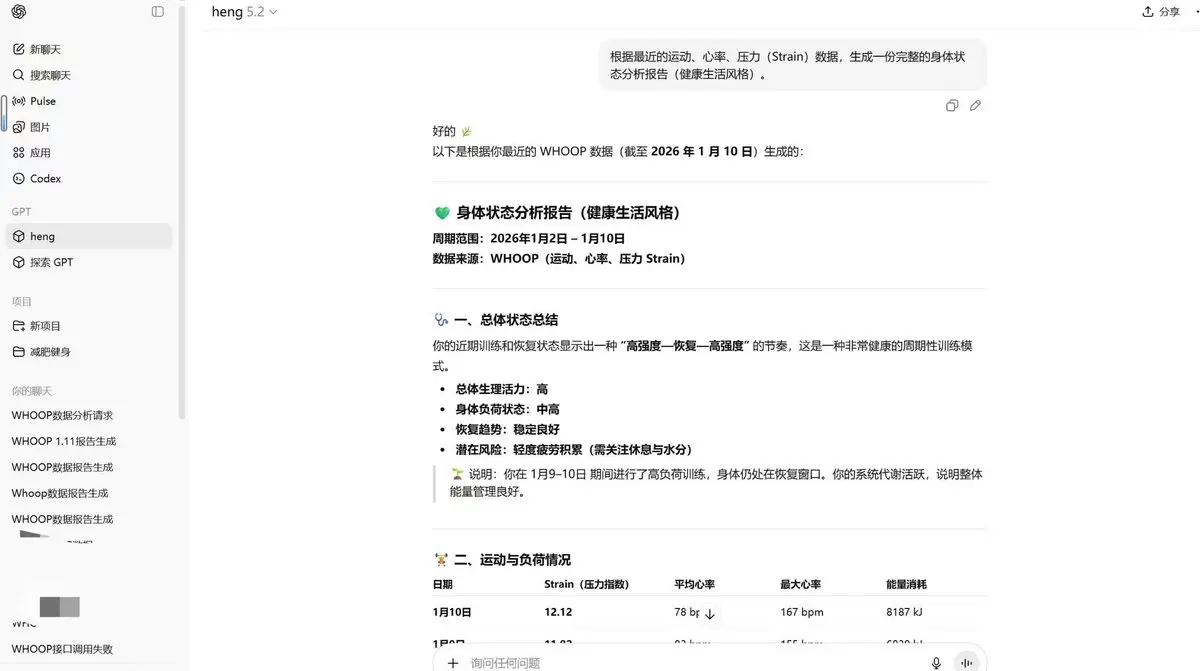Open the heng 5.2 model dropdown
The image size is (1200, 671).
[x=244, y=12]
